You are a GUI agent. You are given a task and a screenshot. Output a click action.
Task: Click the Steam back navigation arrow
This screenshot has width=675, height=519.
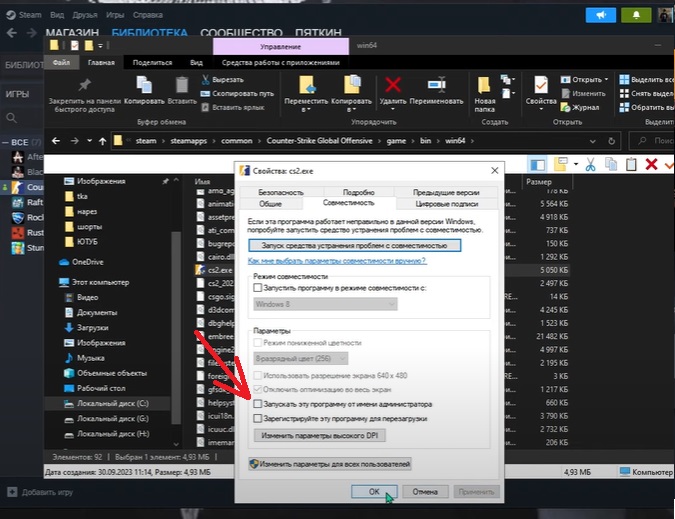pos(12,33)
